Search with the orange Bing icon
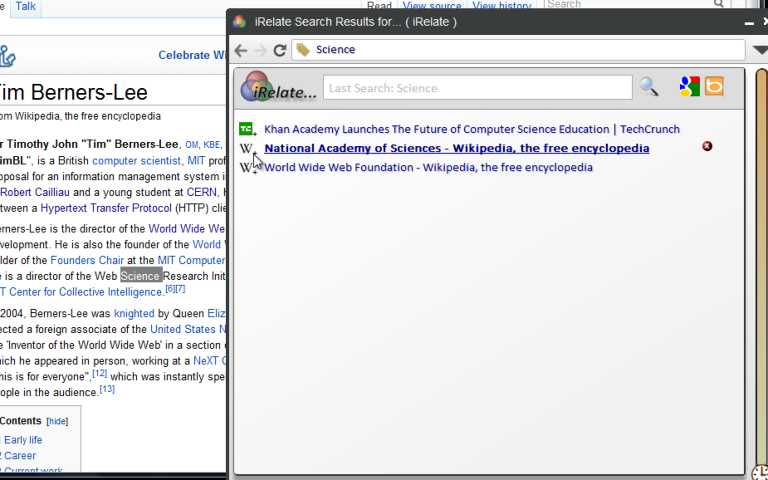 click(714, 87)
